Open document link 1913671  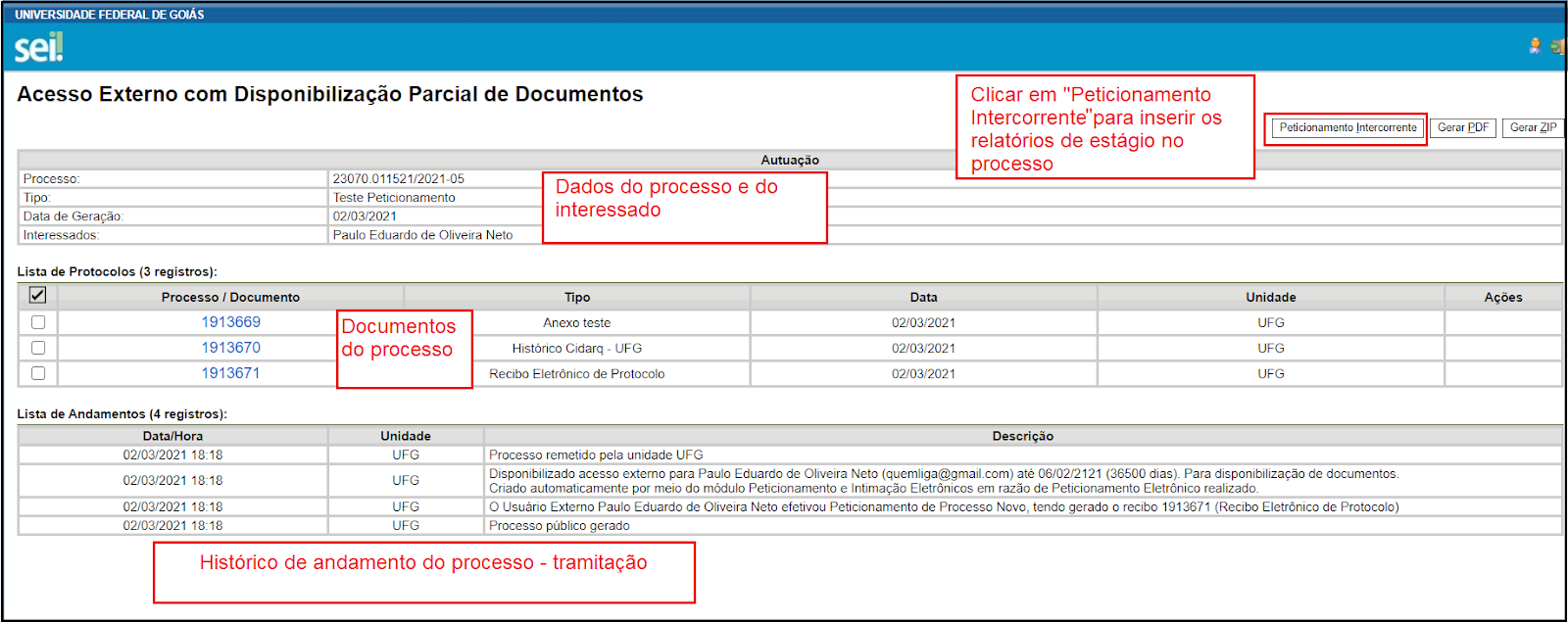pyautogui.click(x=230, y=373)
